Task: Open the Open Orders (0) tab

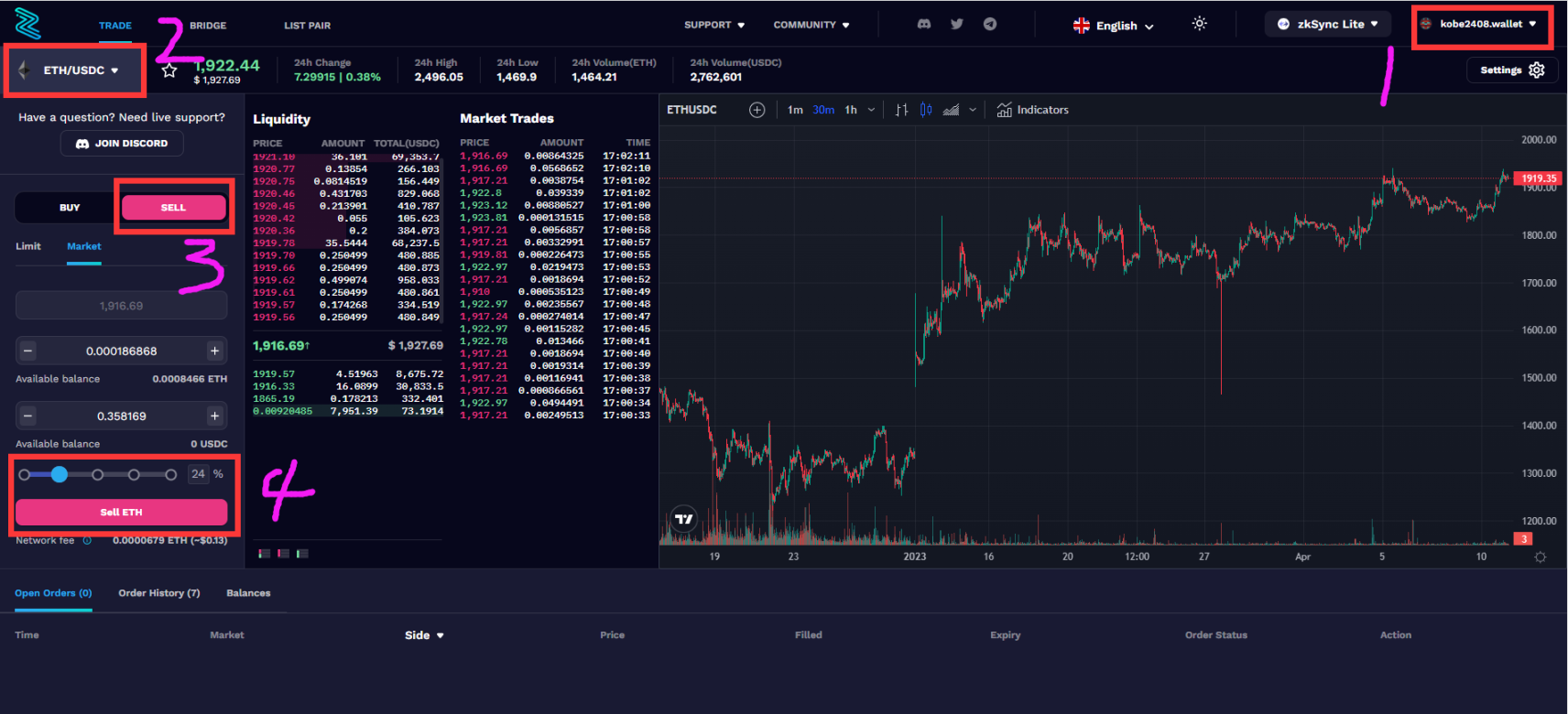Action: [x=53, y=593]
